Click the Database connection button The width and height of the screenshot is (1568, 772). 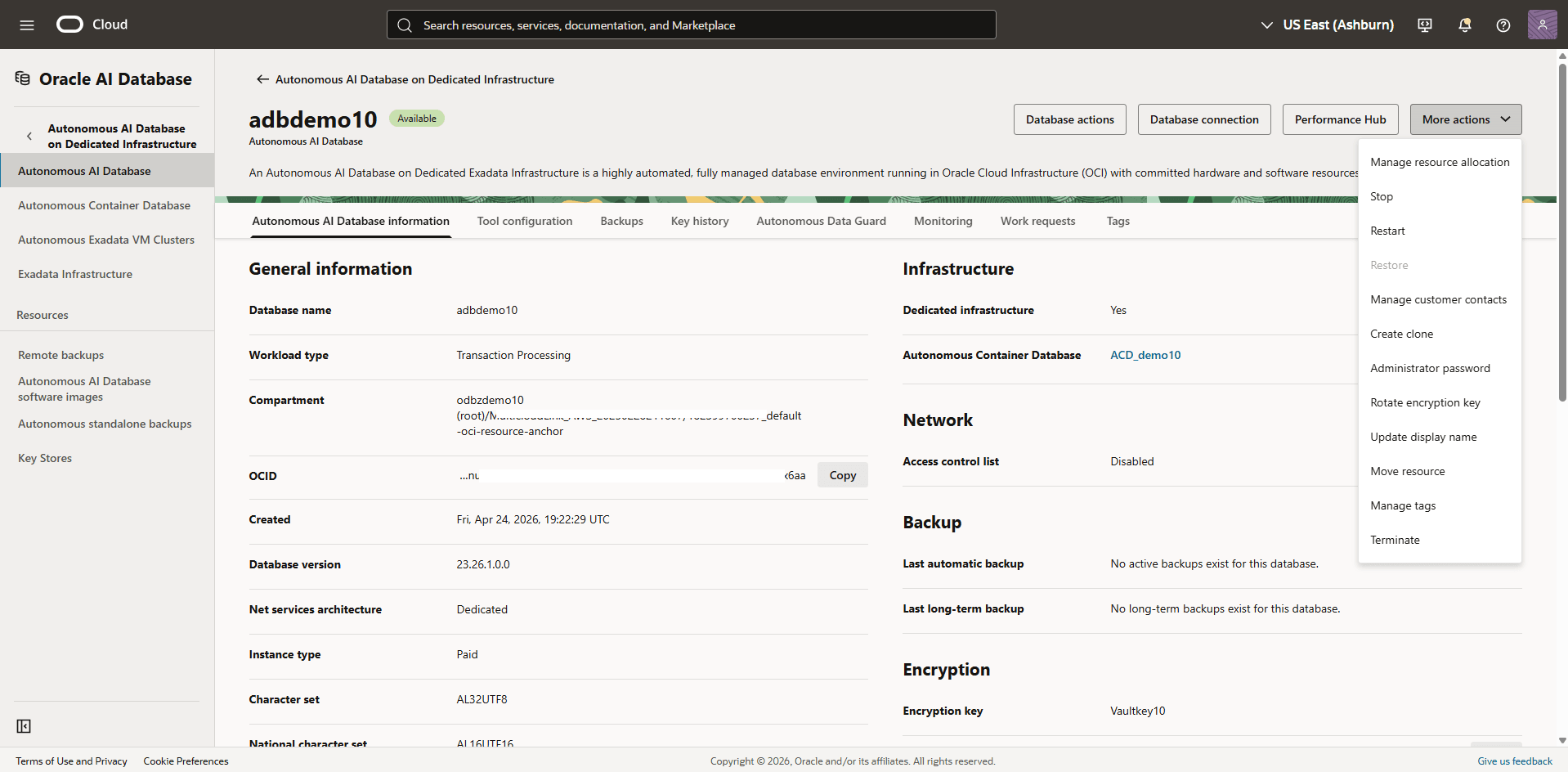[1204, 119]
